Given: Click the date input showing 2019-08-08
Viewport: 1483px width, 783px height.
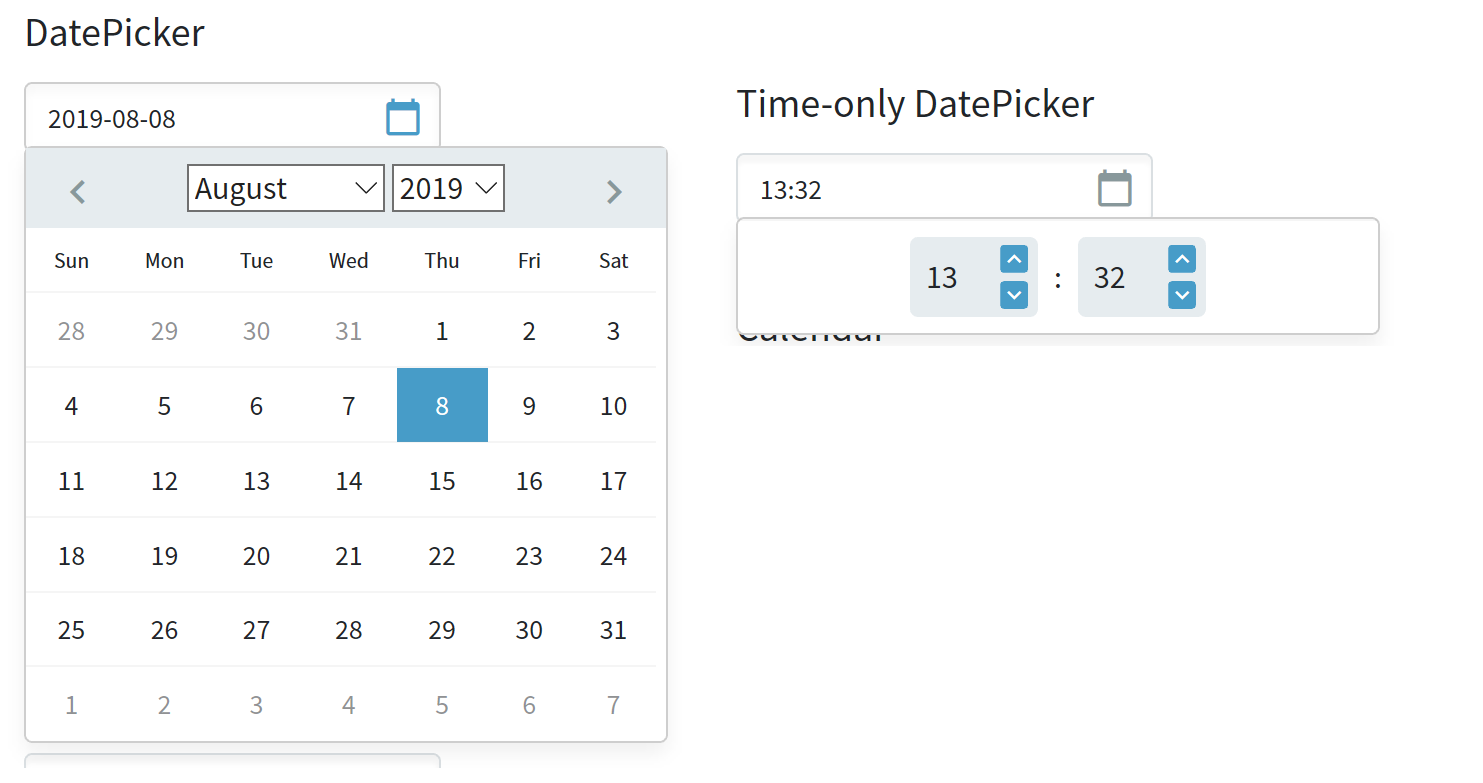Looking at the screenshot, I should (x=200, y=119).
